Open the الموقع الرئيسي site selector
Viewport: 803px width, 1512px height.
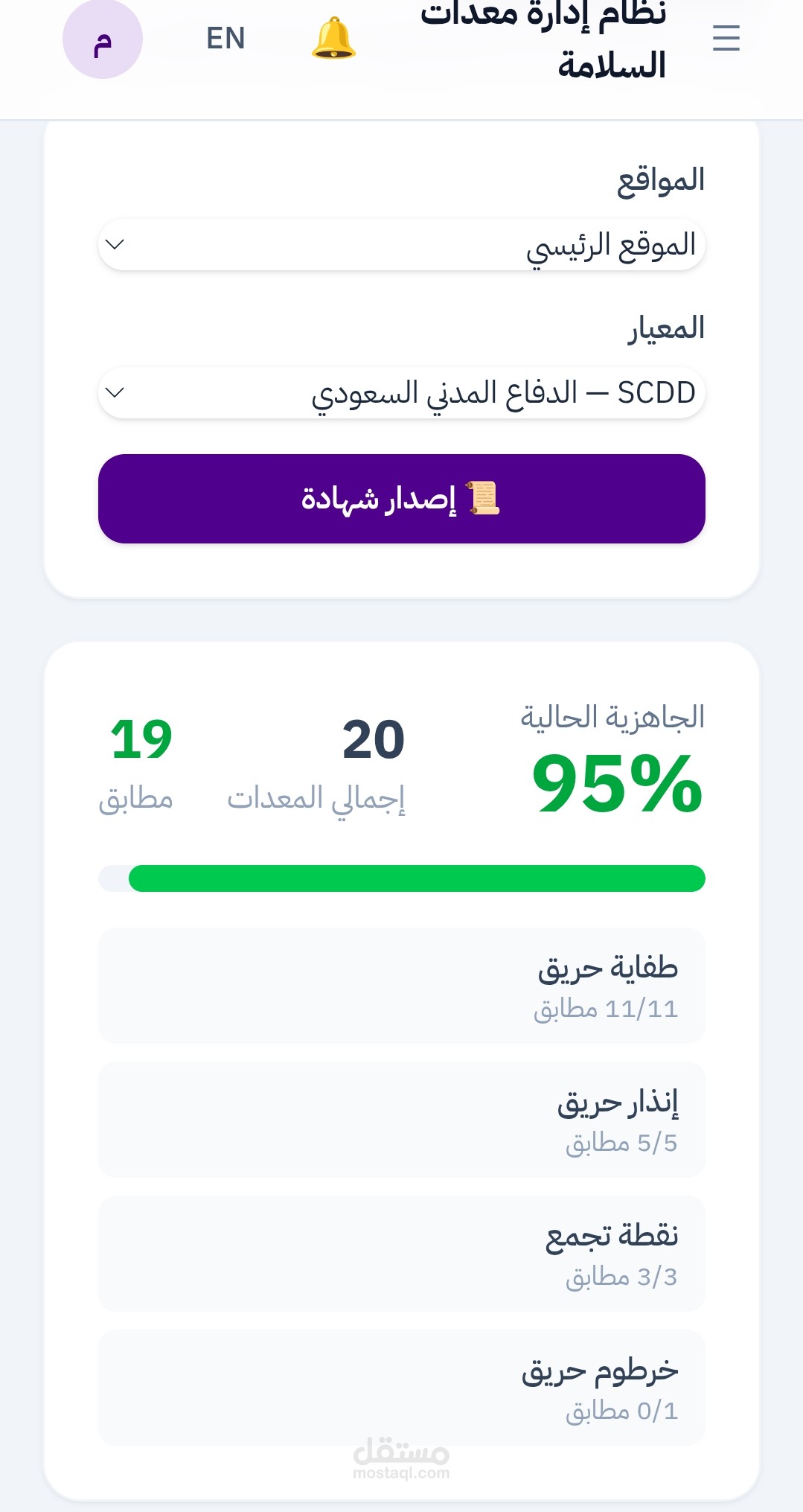pos(402,244)
